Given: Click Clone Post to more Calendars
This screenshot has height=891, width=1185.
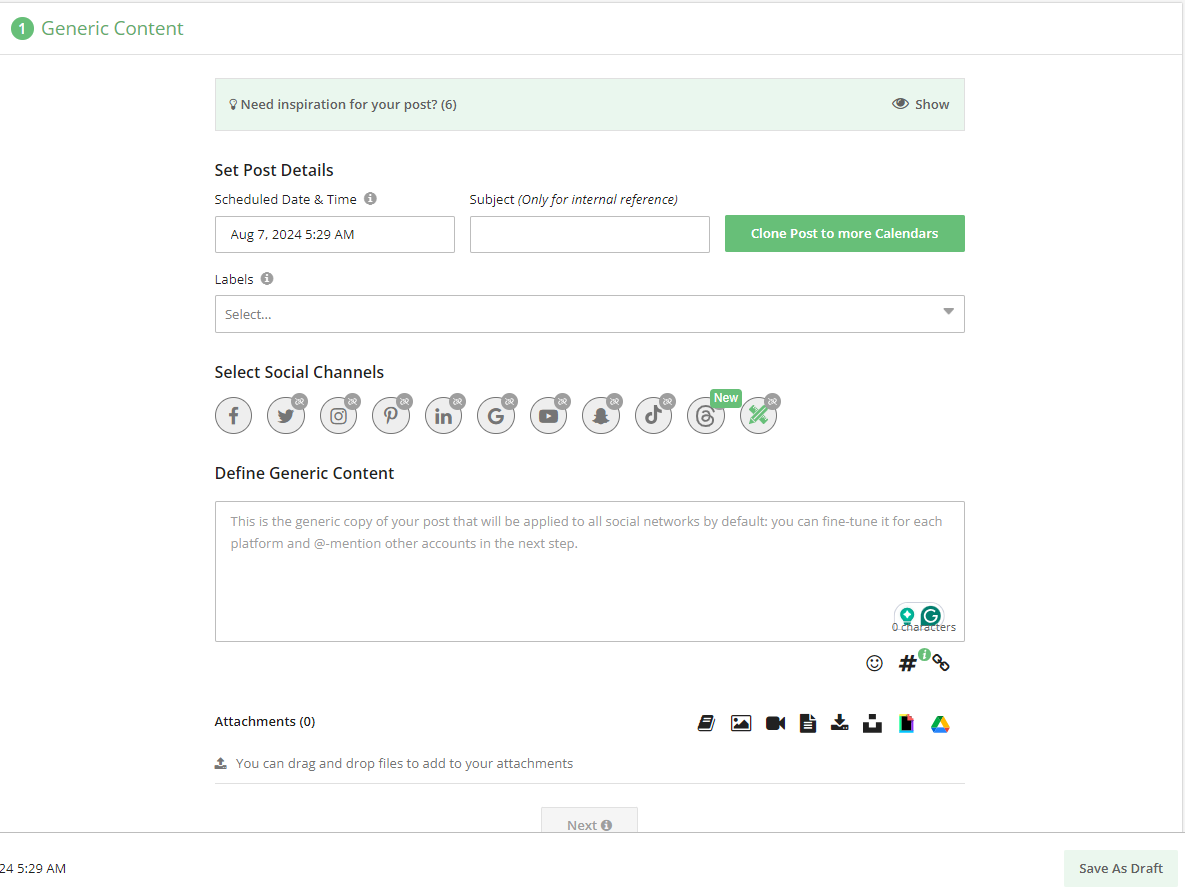Looking at the screenshot, I should point(844,233).
